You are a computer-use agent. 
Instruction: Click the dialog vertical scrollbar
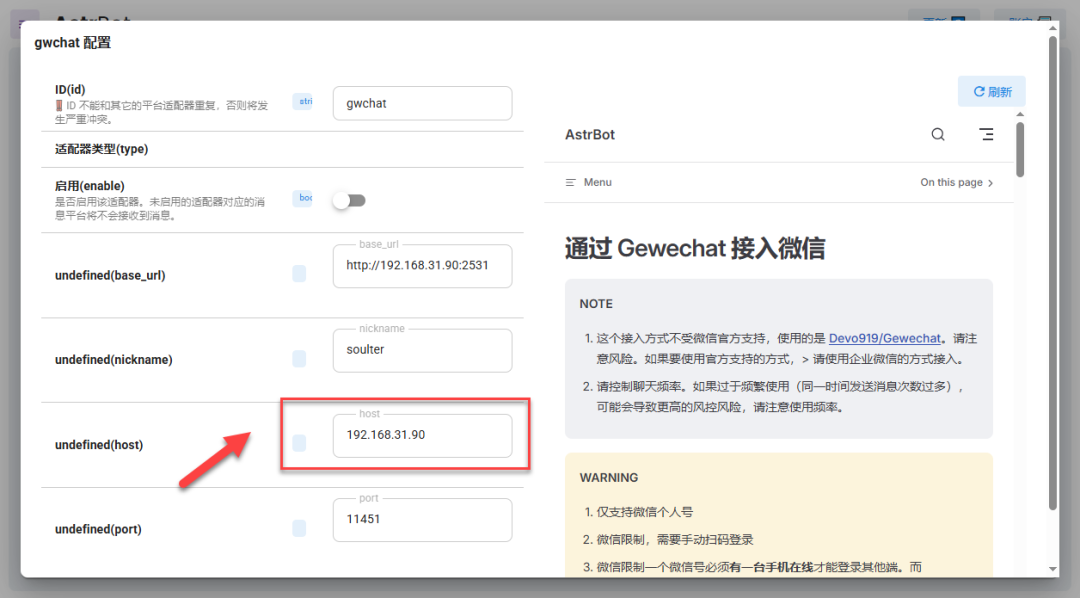click(x=1052, y=272)
